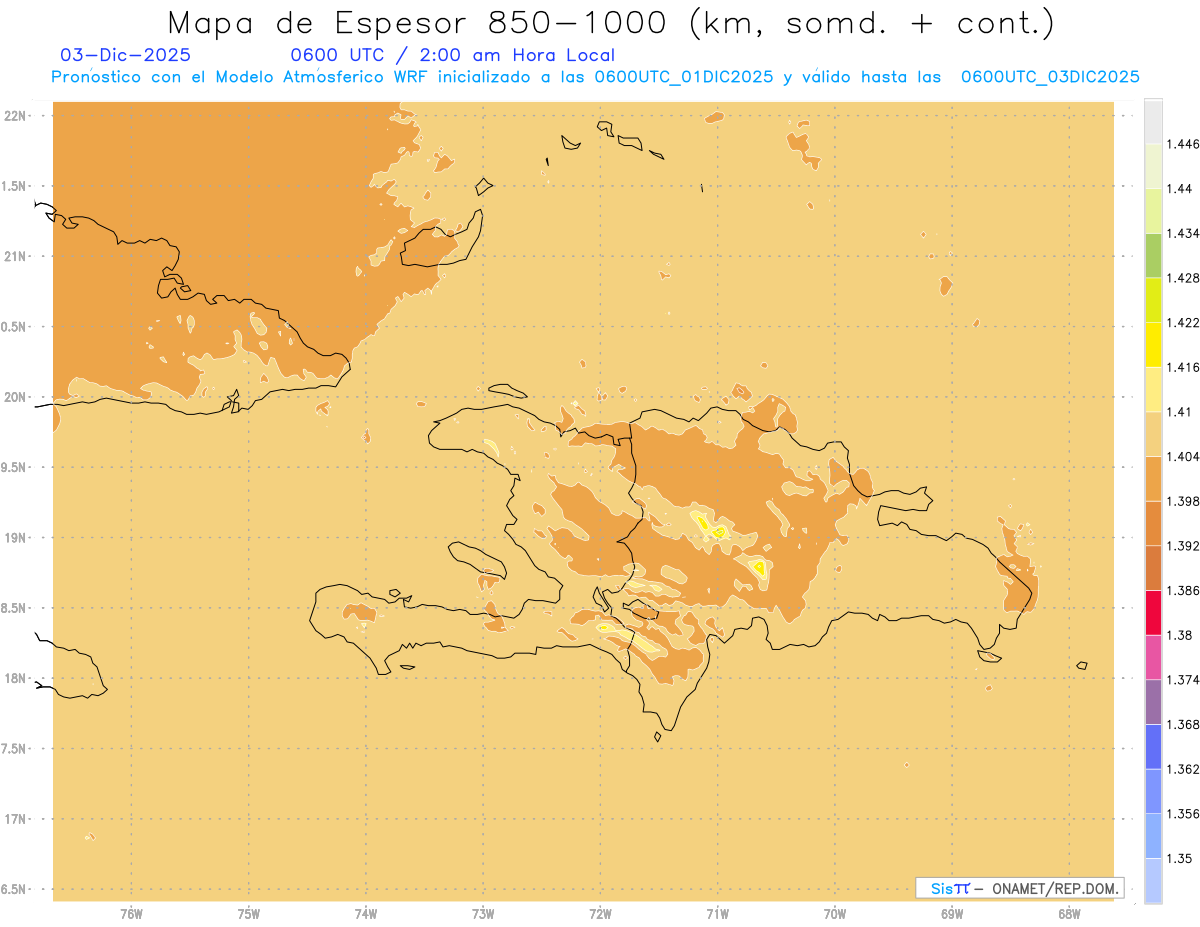Click the legend value '1.44'
This screenshot has height=927, width=1200.
pyautogui.click(x=1180, y=188)
